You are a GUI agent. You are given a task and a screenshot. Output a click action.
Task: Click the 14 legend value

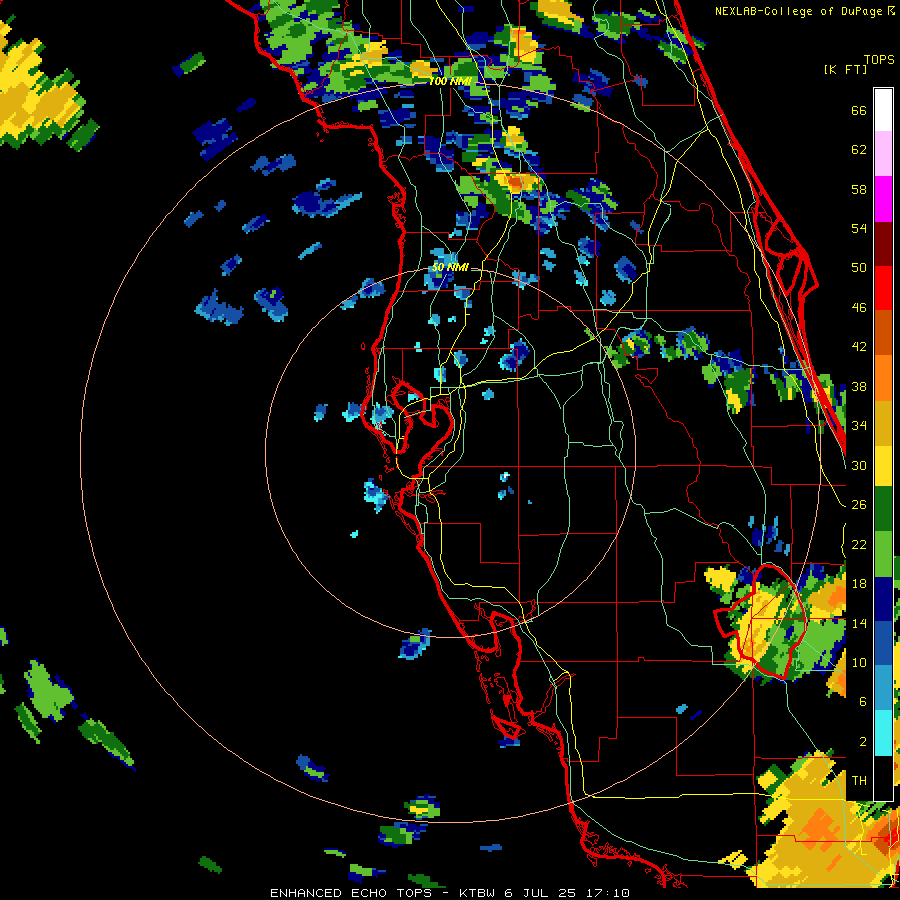click(859, 623)
